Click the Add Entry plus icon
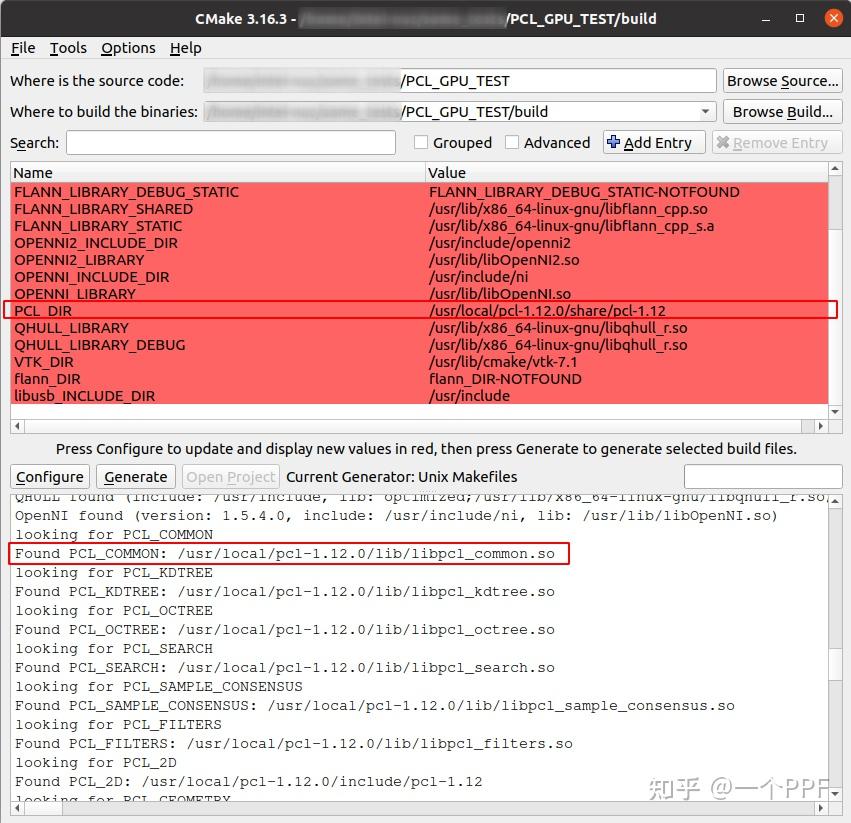851x823 pixels. click(614, 142)
